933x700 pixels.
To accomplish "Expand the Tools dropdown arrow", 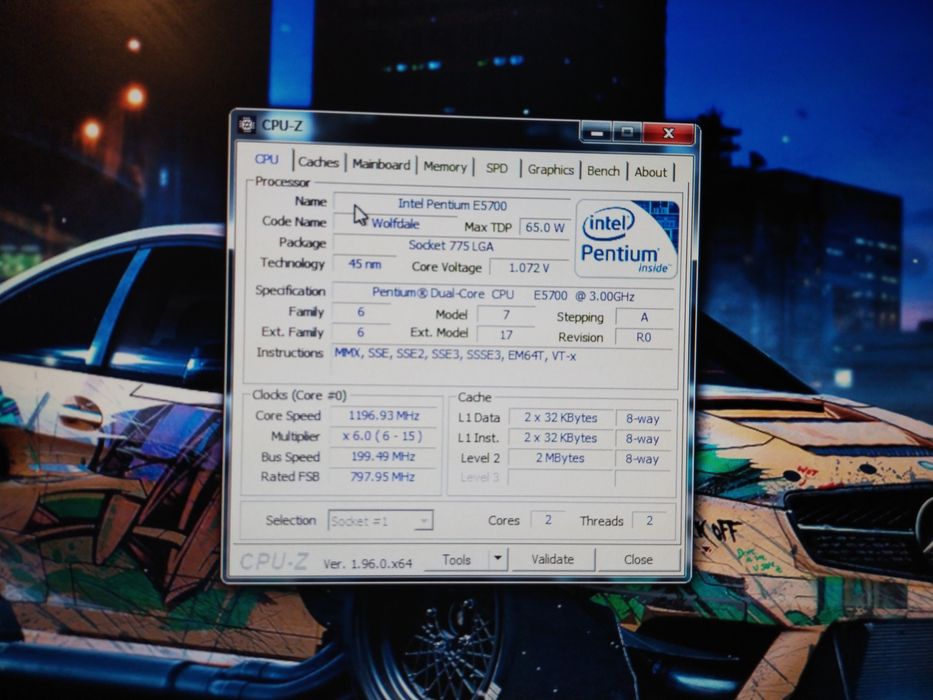I will [x=498, y=559].
